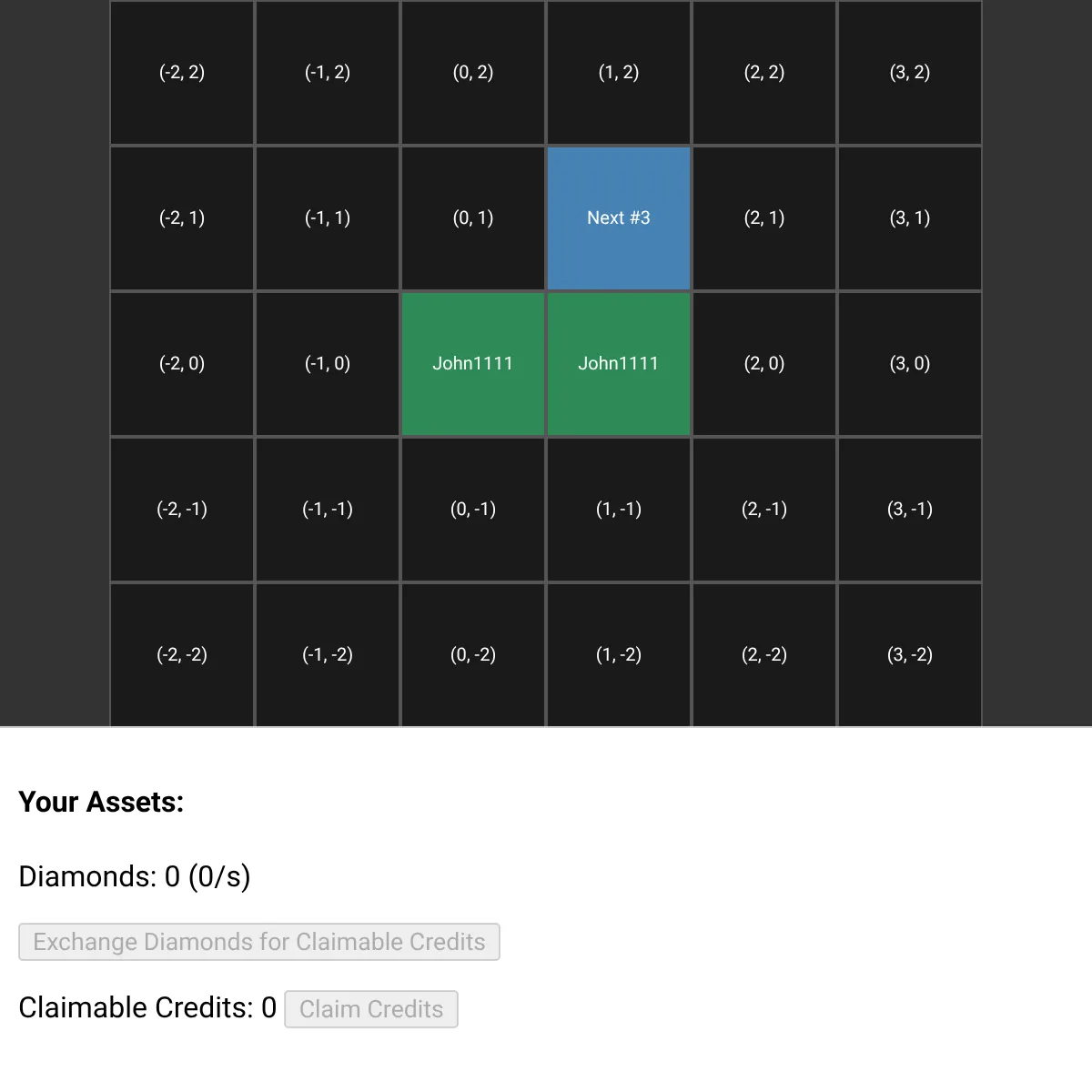
Task: Click the Exchange Diamonds for Claimable Credits button
Action: pos(259,942)
